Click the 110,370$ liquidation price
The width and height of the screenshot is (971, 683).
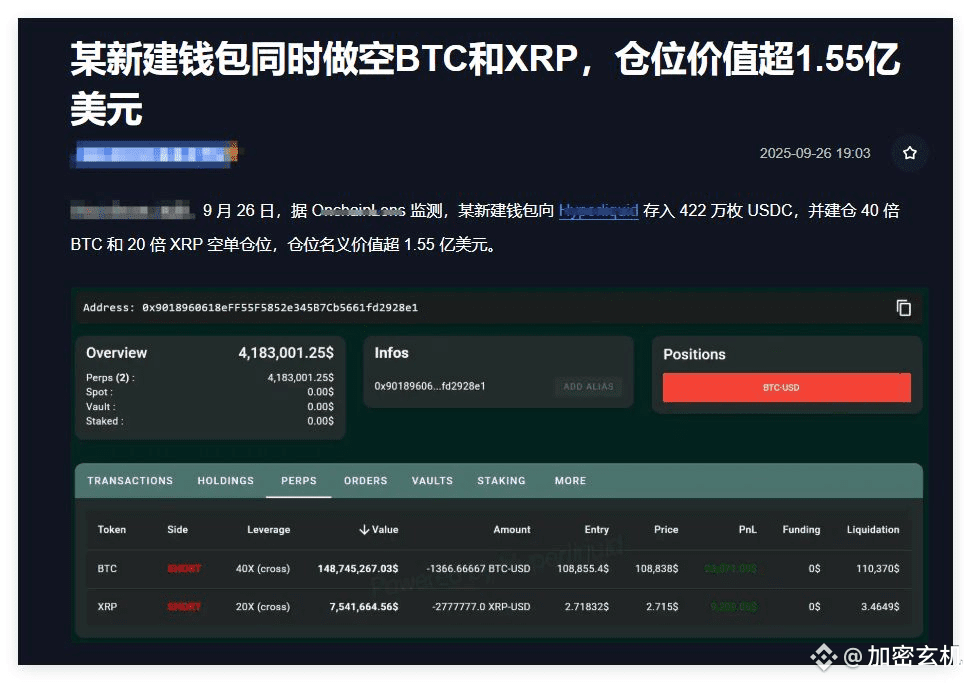point(877,568)
